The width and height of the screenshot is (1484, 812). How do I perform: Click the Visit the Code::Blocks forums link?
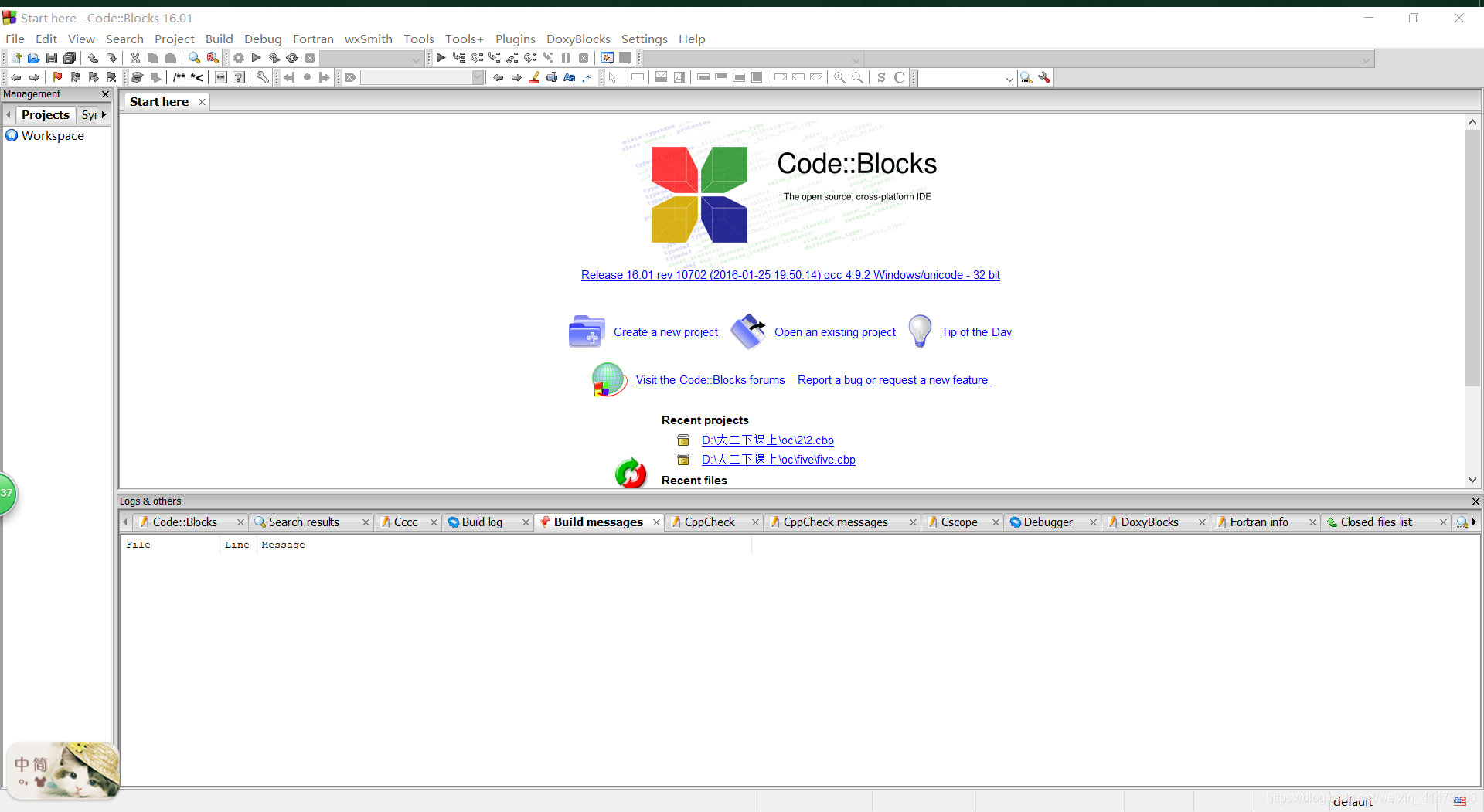pos(710,380)
